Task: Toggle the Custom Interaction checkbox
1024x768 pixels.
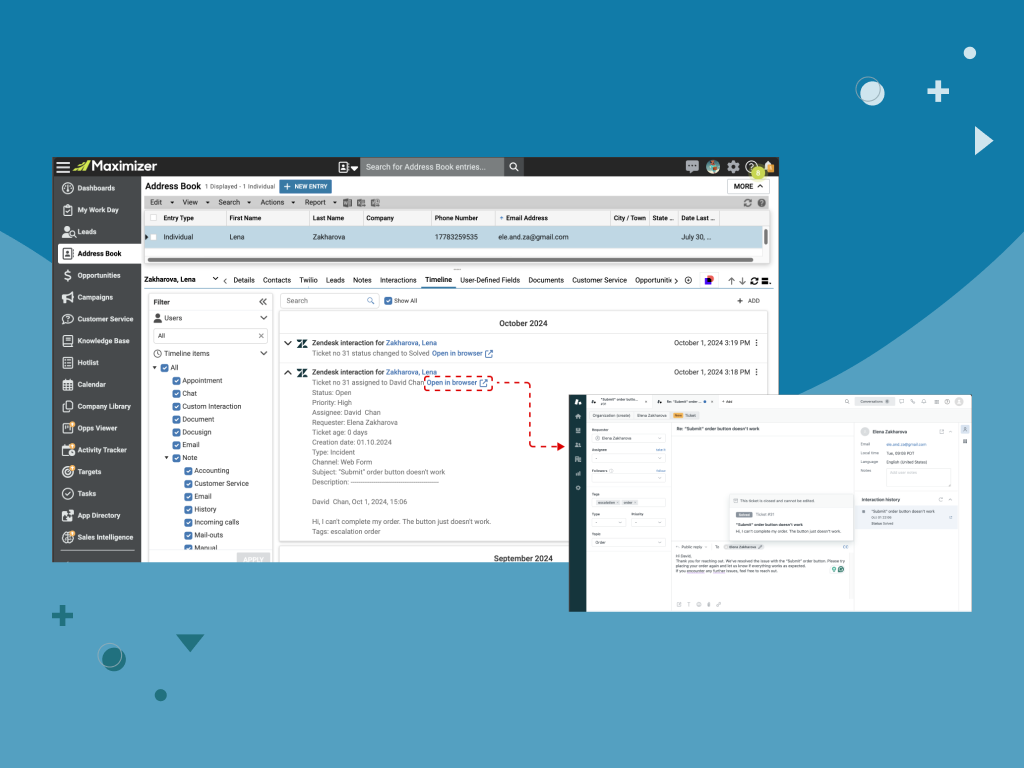Action: click(x=176, y=406)
